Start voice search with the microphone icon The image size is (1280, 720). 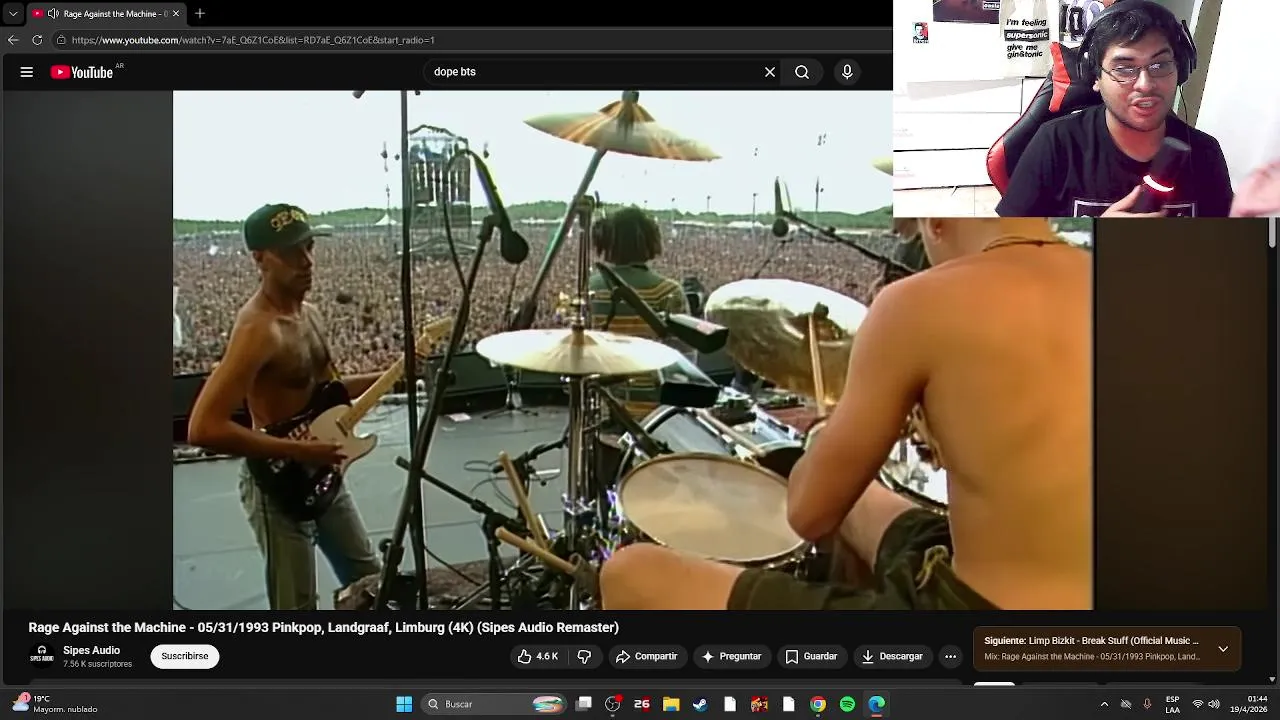847,72
